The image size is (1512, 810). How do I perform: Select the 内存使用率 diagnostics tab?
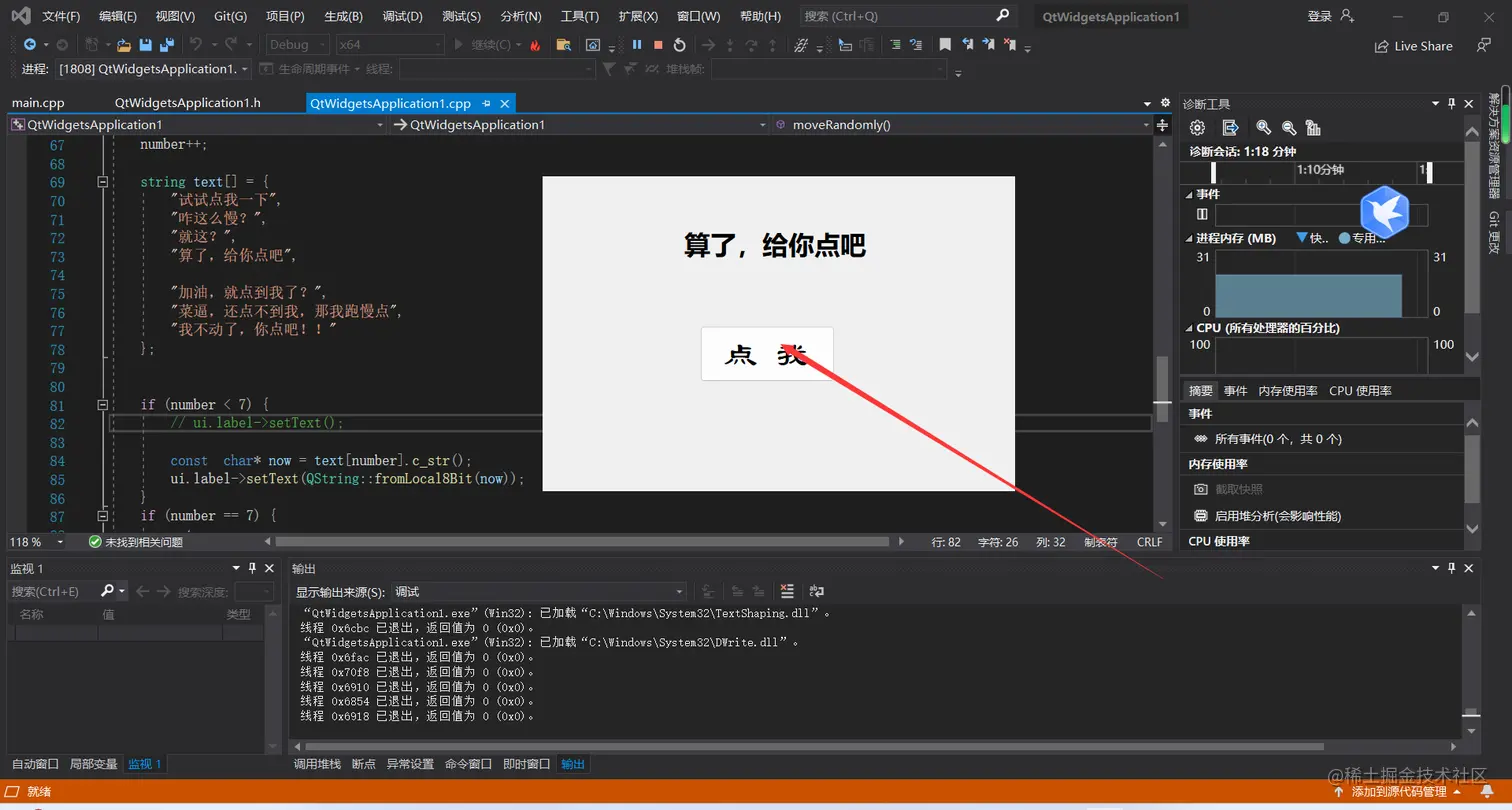point(1287,391)
